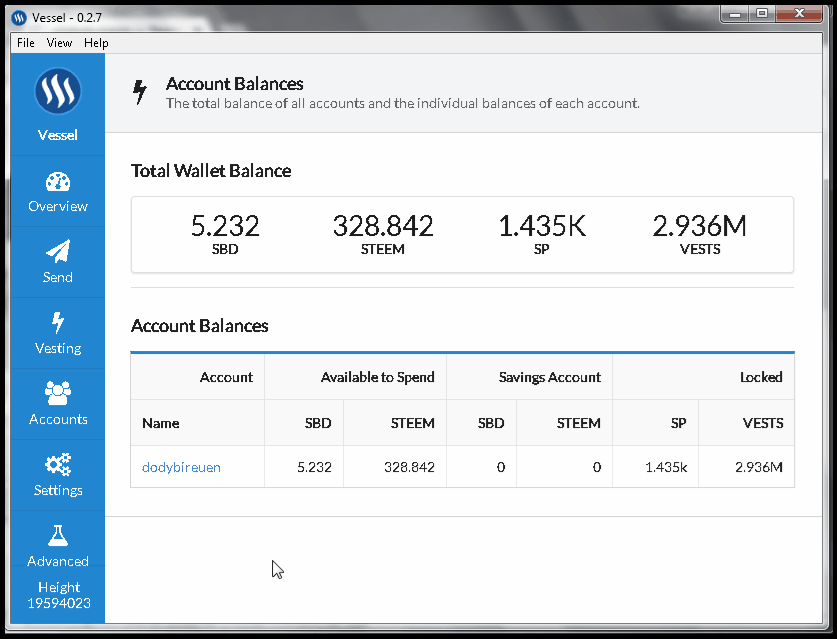This screenshot has width=837, height=639.
Task: Open the Advanced flask icon
Action: [x=58, y=535]
